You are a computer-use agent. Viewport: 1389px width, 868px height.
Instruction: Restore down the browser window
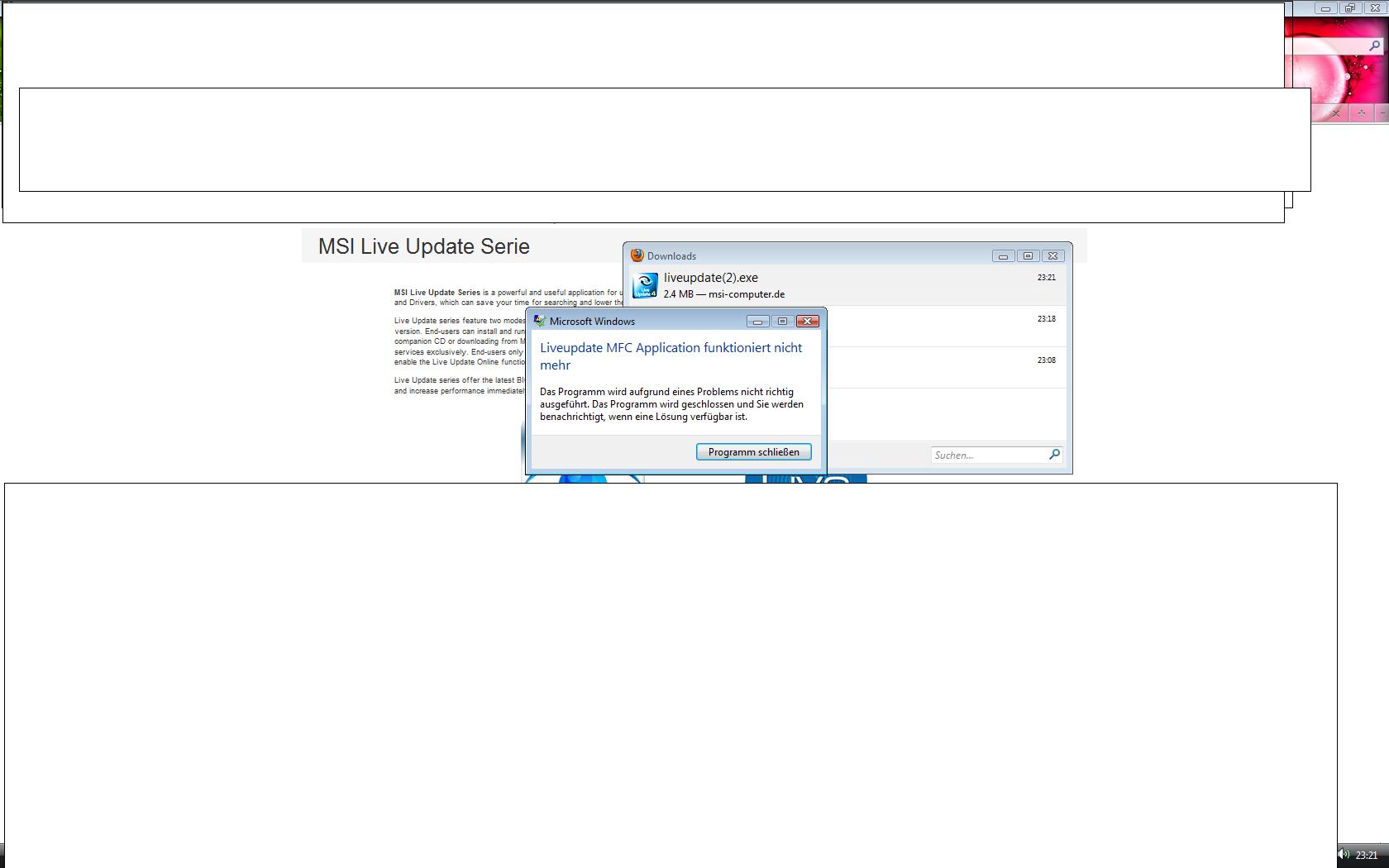click(1350, 8)
